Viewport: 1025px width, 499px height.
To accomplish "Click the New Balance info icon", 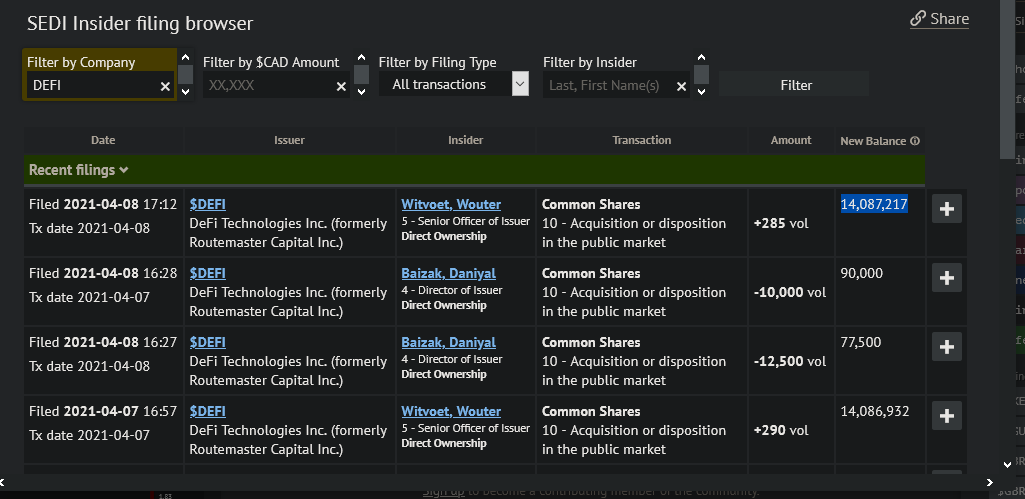I will [x=914, y=141].
